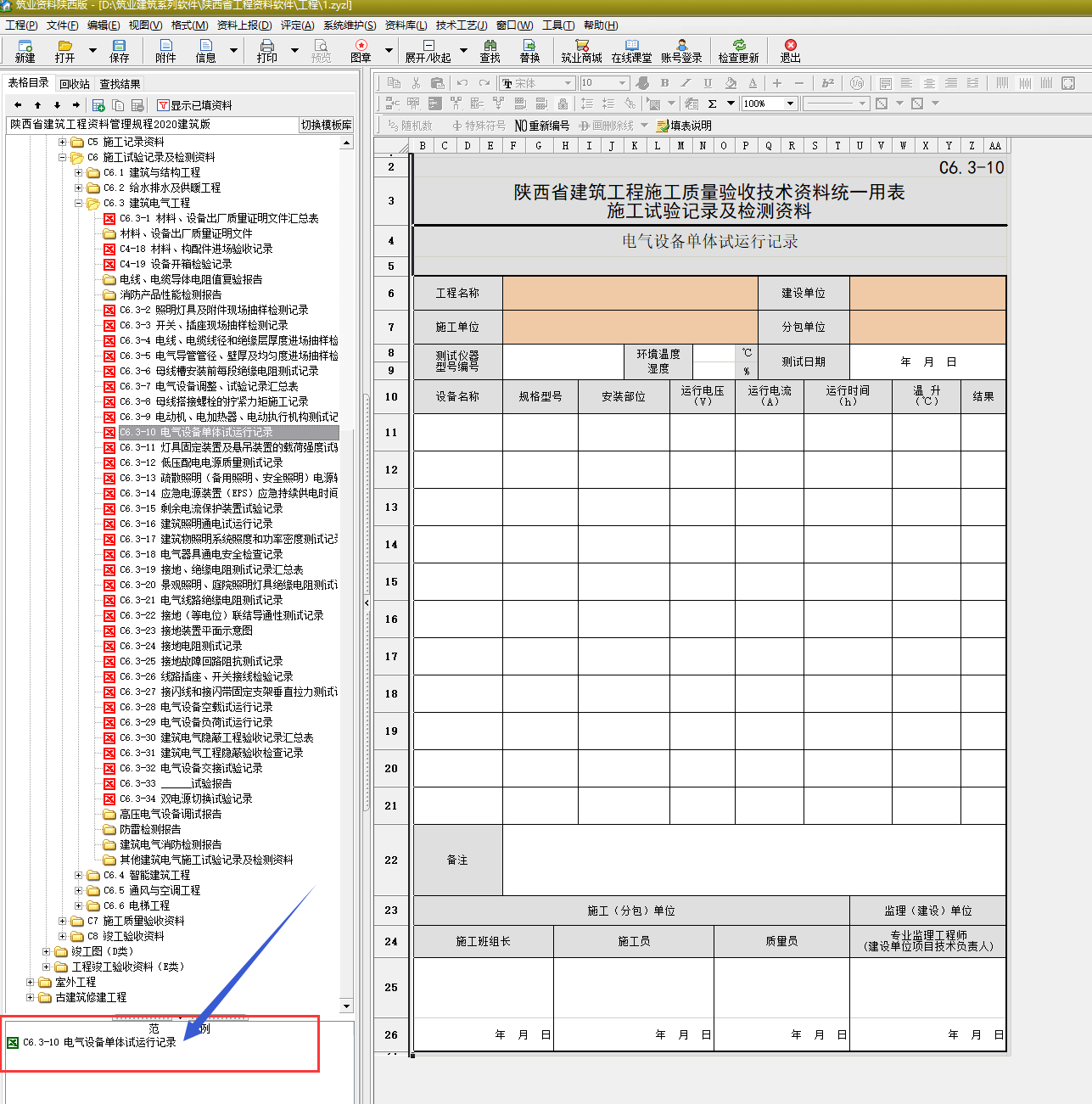The width and height of the screenshot is (1092, 1104).
Task: Open the 宋体 font dropdown
Action: [568, 83]
